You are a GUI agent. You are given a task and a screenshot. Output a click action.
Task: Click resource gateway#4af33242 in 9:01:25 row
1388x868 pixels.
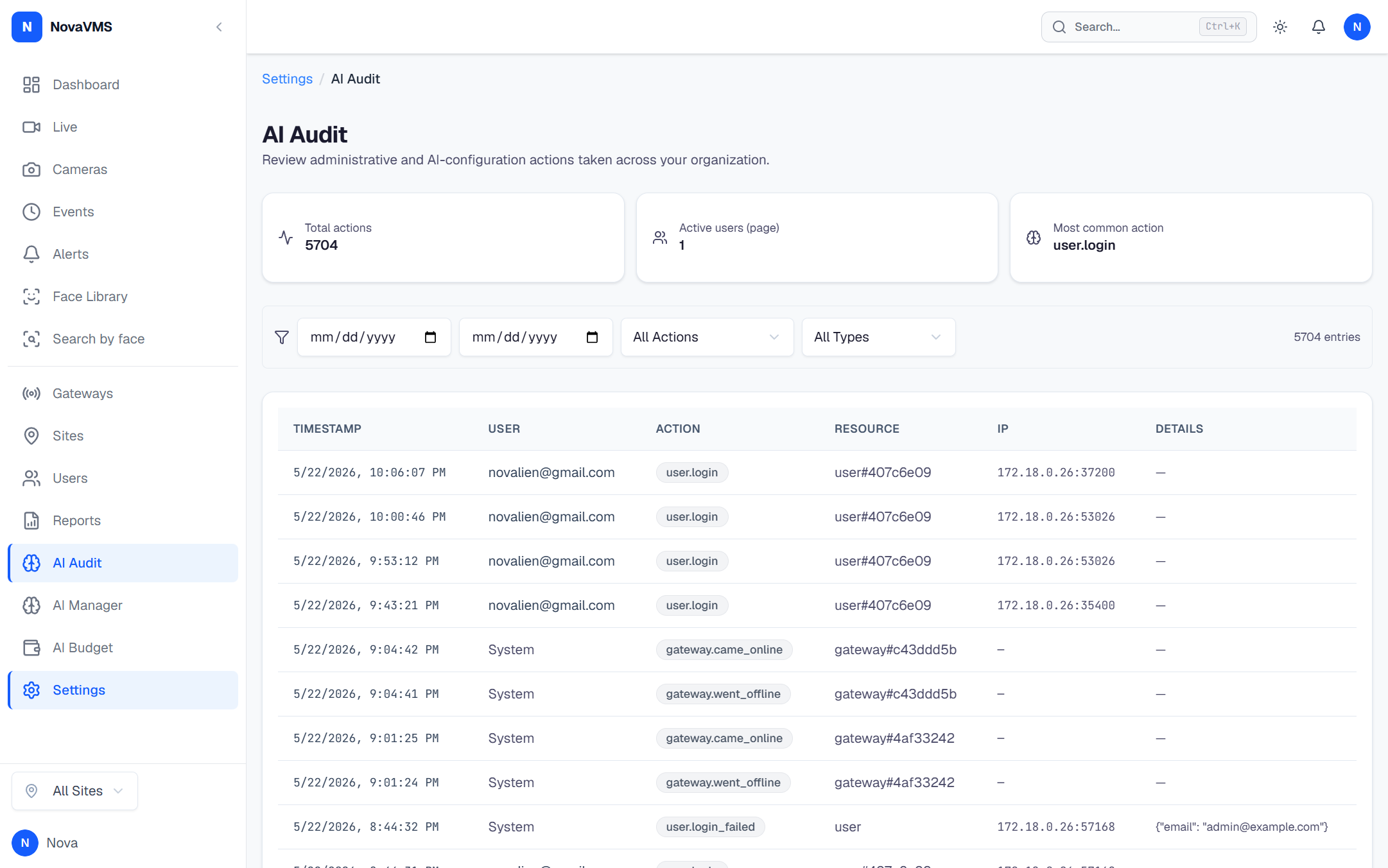[x=894, y=738]
